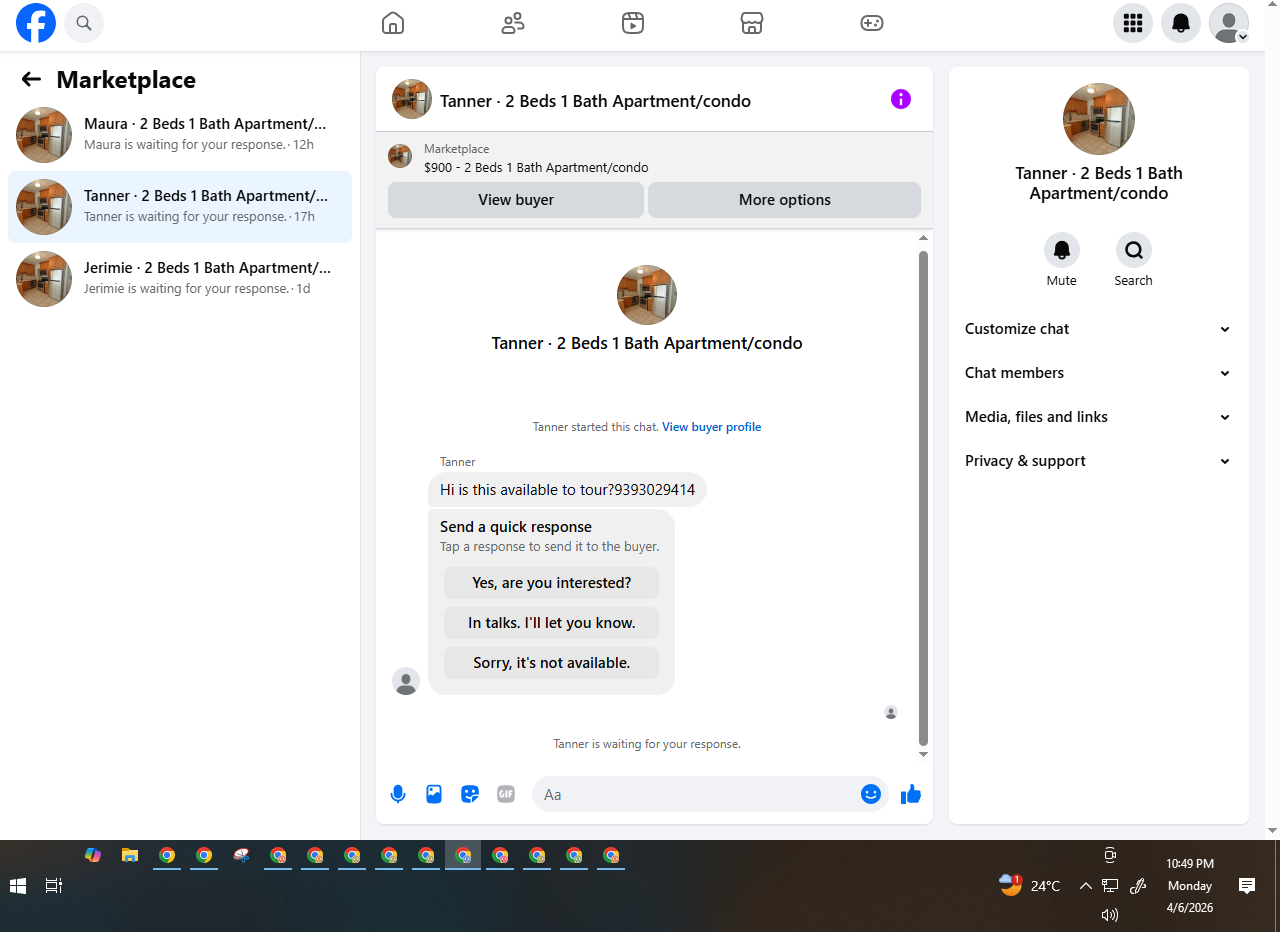The height and width of the screenshot is (932, 1280).
Task: Expand the Privacy & support section
Action: click(1099, 461)
